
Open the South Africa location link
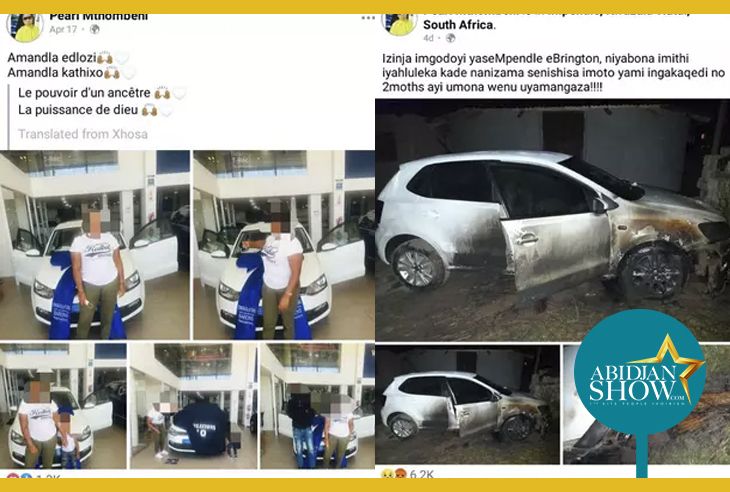(459, 25)
